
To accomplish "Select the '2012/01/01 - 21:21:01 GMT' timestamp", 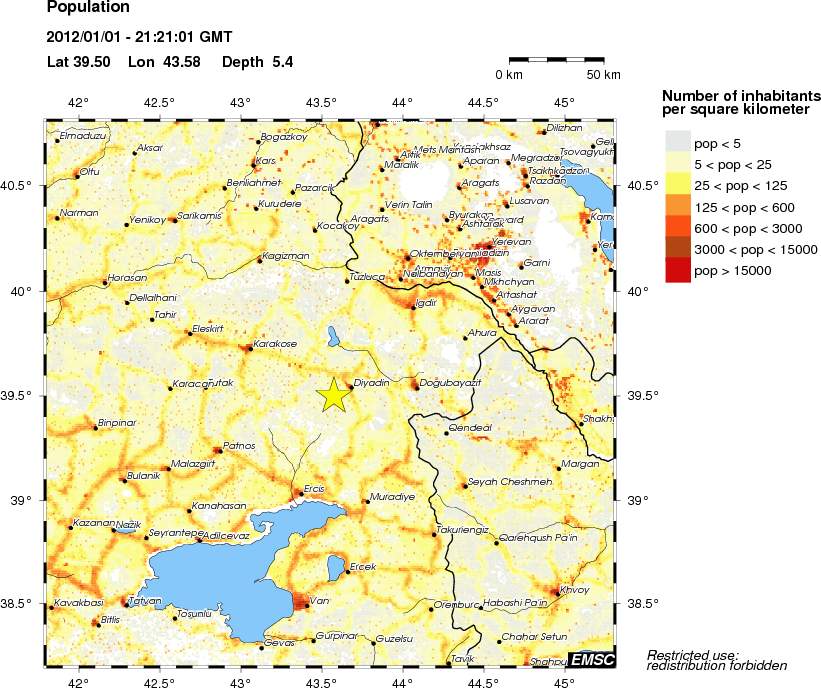I will point(139,37).
